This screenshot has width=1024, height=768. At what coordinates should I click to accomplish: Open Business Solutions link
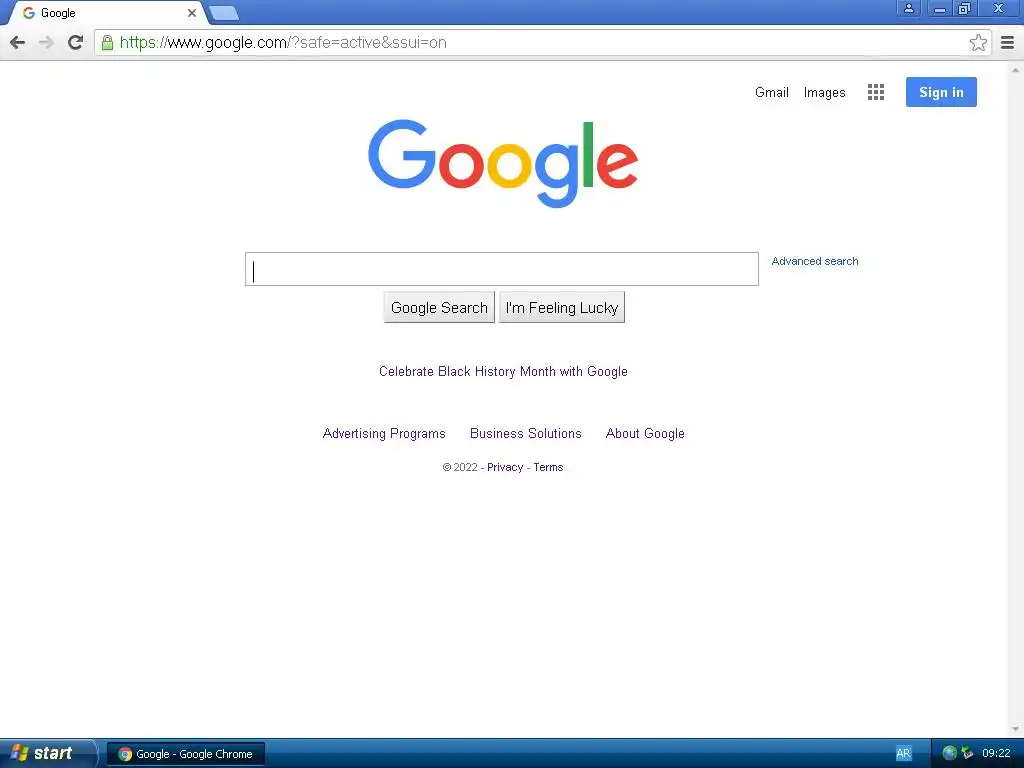point(526,434)
